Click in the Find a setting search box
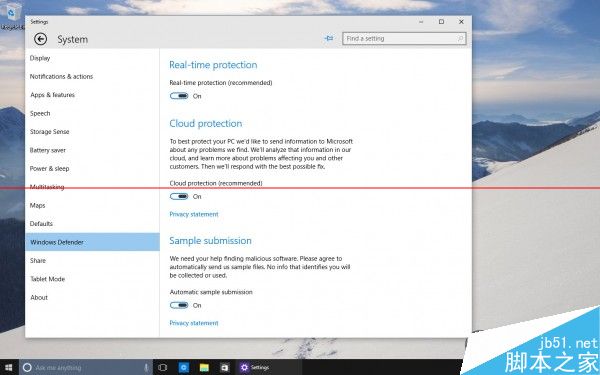This screenshot has height=375, width=600. pyautogui.click(x=404, y=38)
